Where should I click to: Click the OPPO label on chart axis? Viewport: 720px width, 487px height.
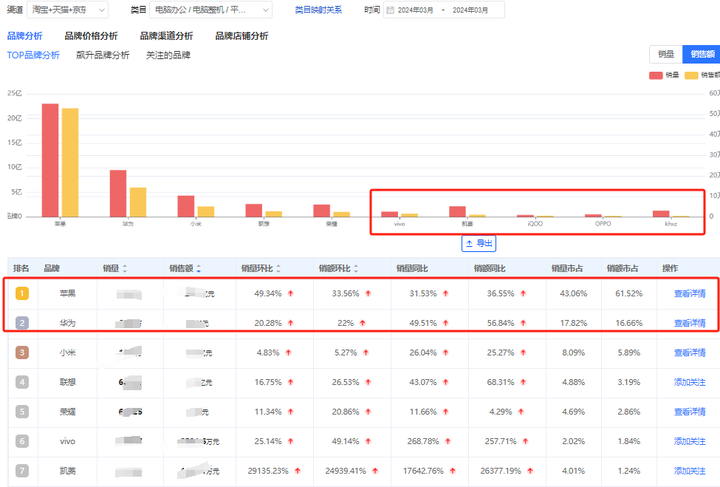[603, 224]
